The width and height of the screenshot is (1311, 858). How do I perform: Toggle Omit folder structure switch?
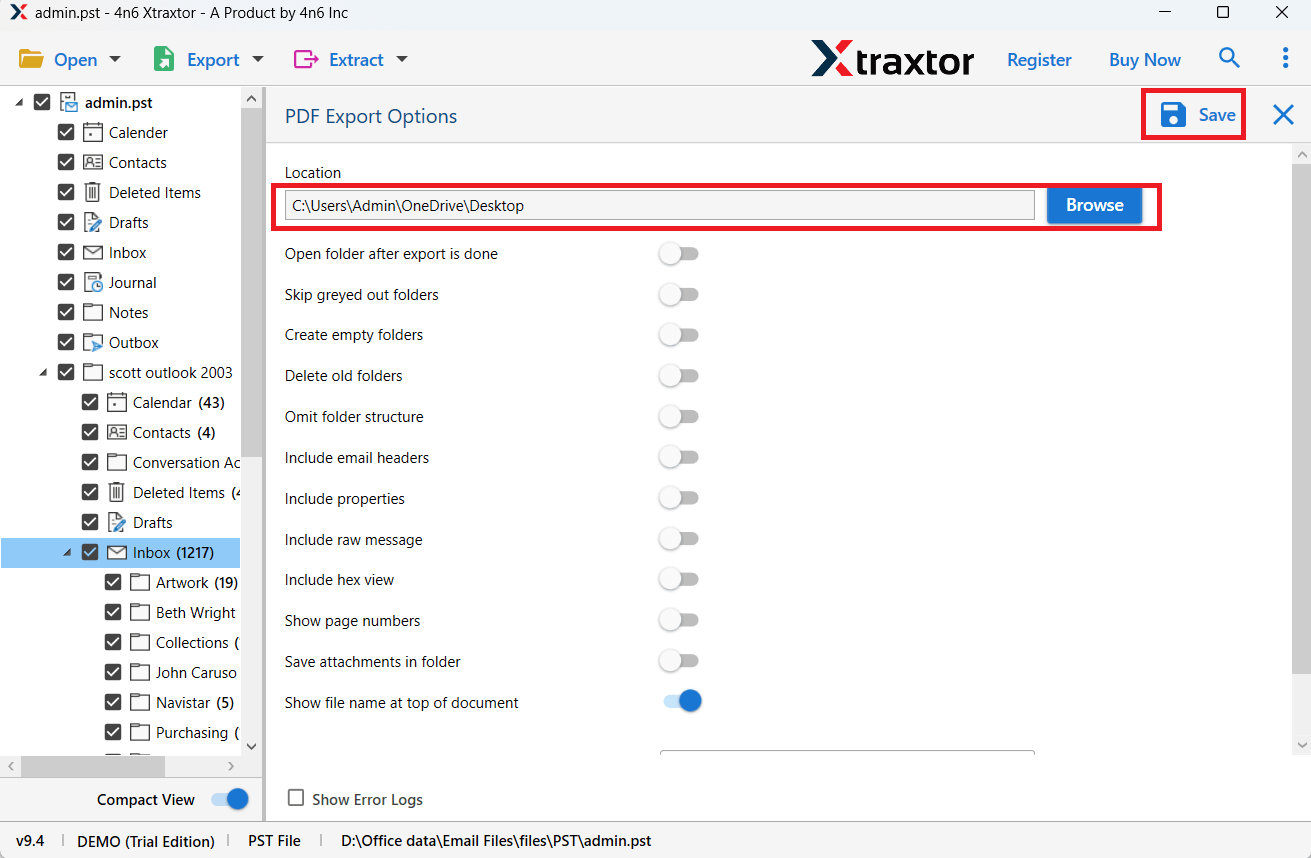pyautogui.click(x=679, y=417)
